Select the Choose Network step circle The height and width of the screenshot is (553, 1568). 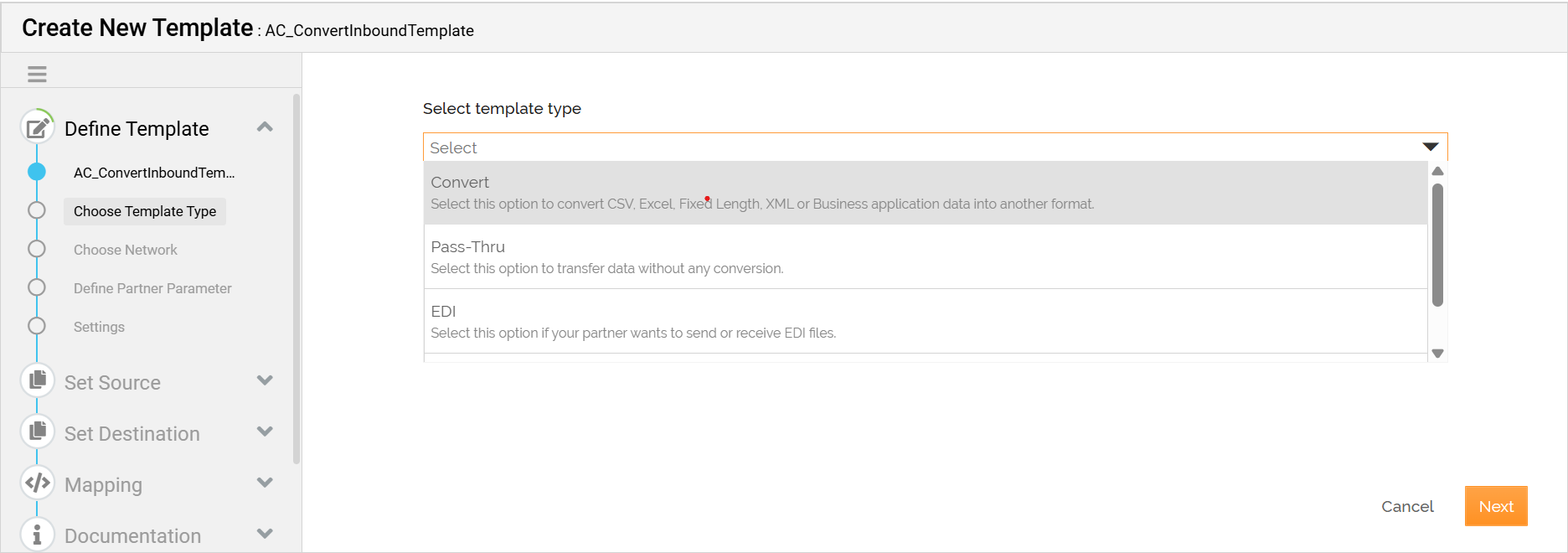point(36,249)
